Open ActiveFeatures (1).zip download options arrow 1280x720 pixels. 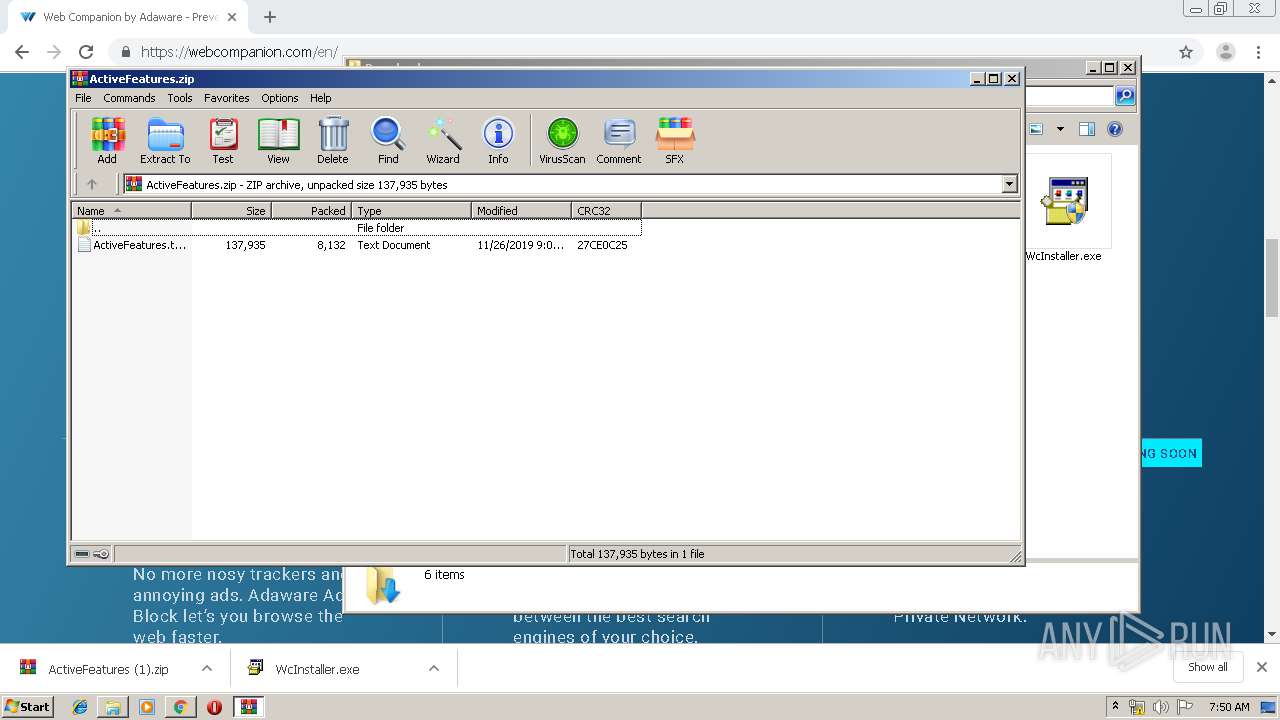pyautogui.click(x=207, y=668)
